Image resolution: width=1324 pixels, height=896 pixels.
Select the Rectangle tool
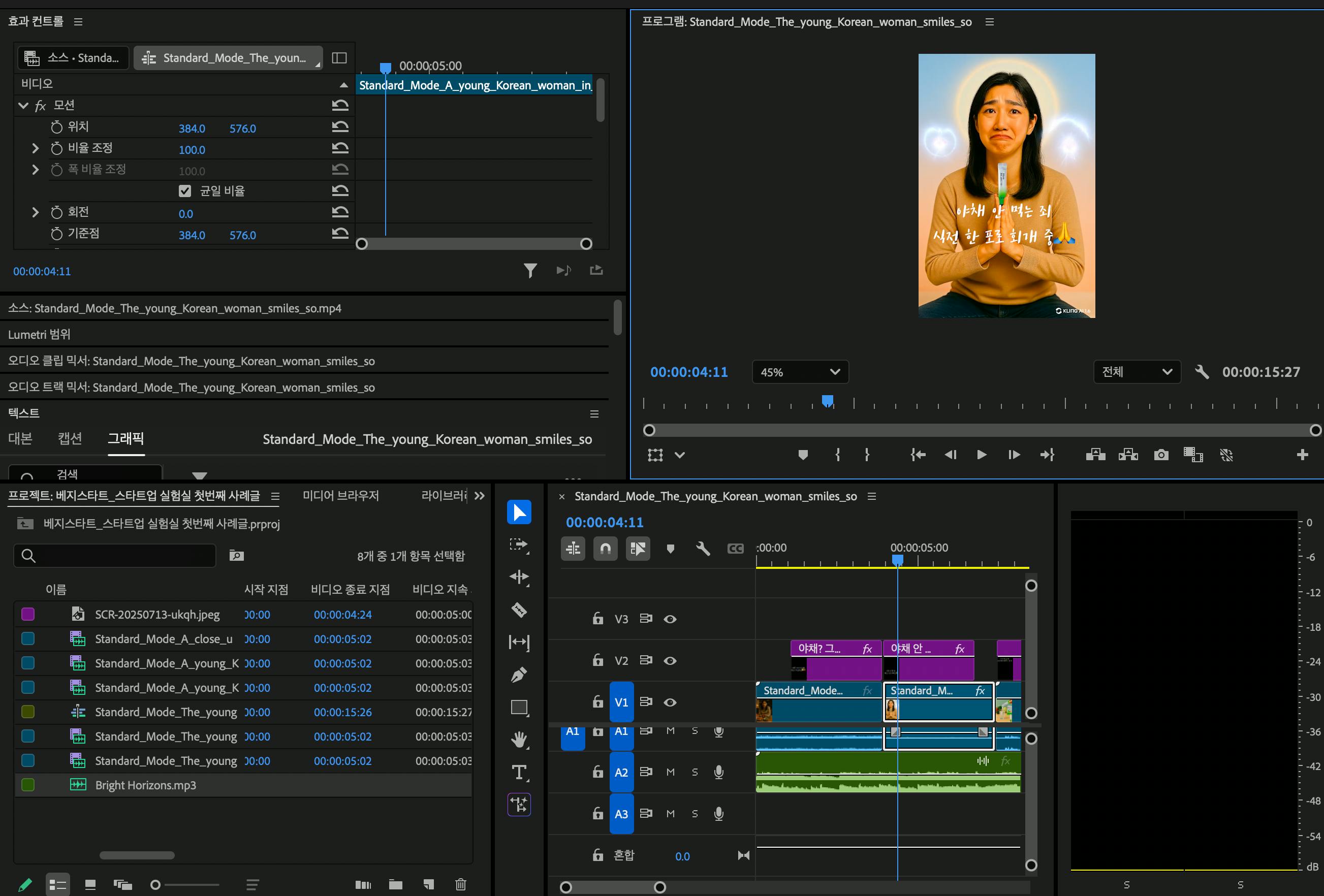tap(519, 708)
